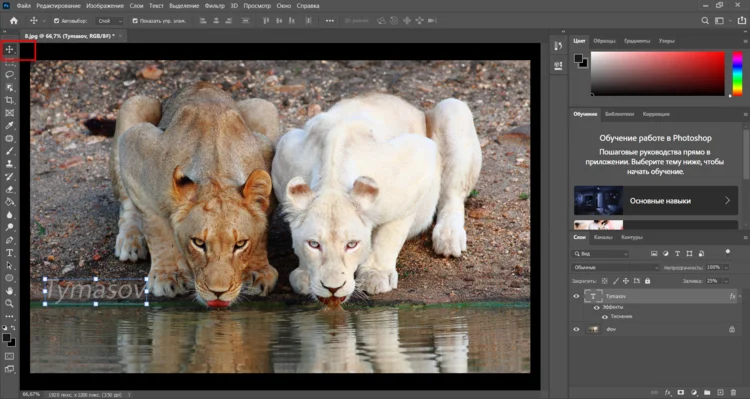Expand the Основные навыки chevron
Screen dimensions: 750x399
pyautogui.click(x=728, y=200)
